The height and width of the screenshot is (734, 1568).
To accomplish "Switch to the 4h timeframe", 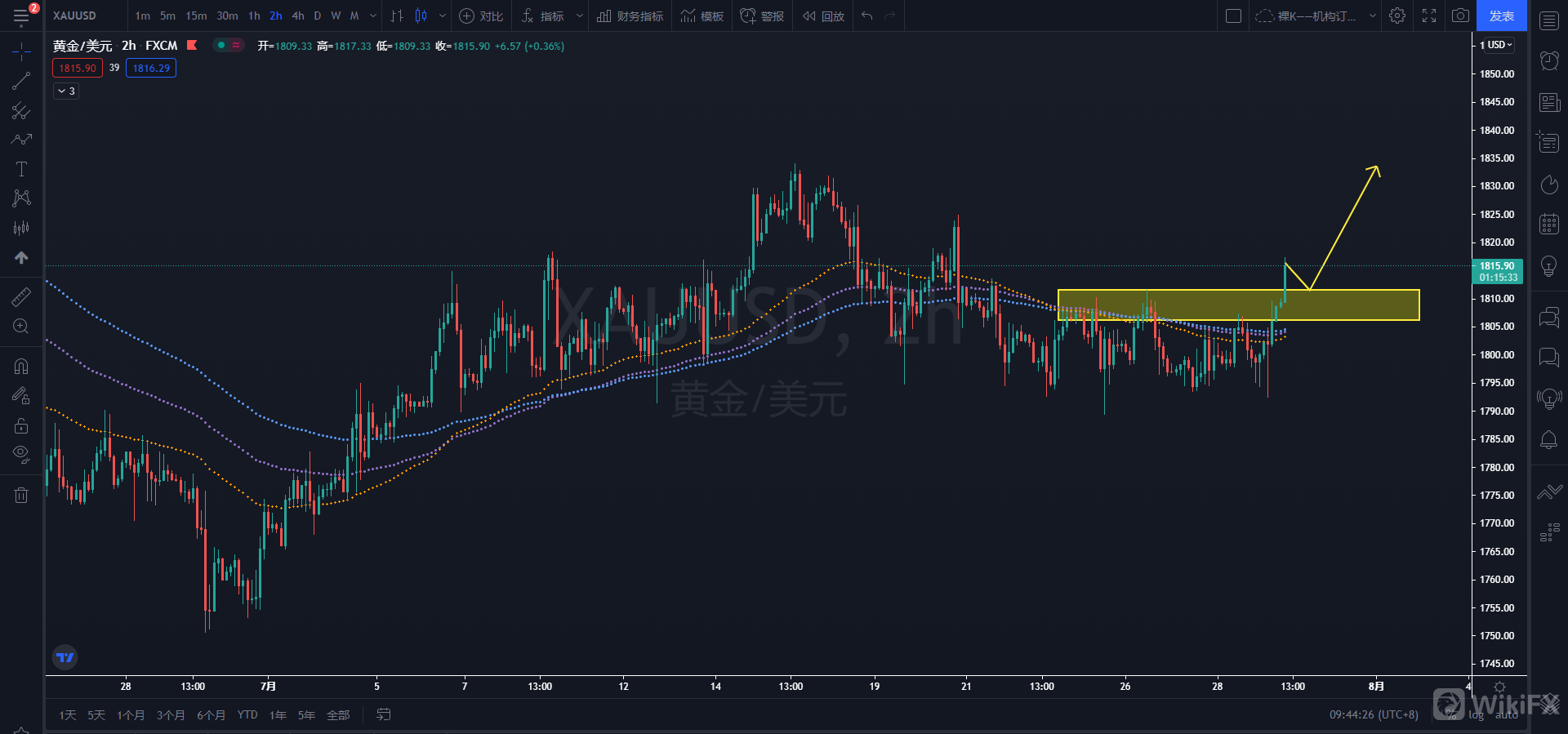I will coord(298,16).
